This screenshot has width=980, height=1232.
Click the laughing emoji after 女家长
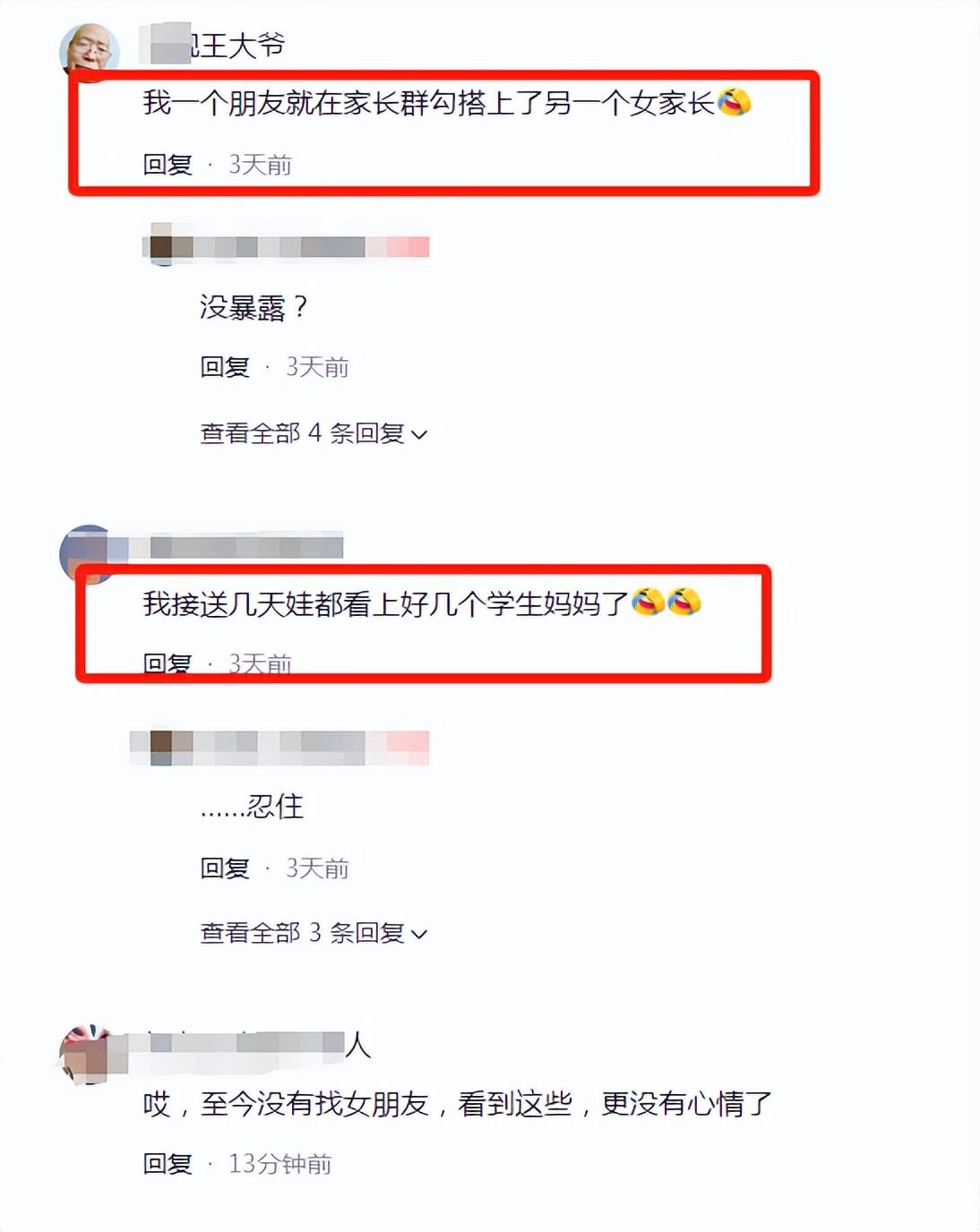pos(734,102)
